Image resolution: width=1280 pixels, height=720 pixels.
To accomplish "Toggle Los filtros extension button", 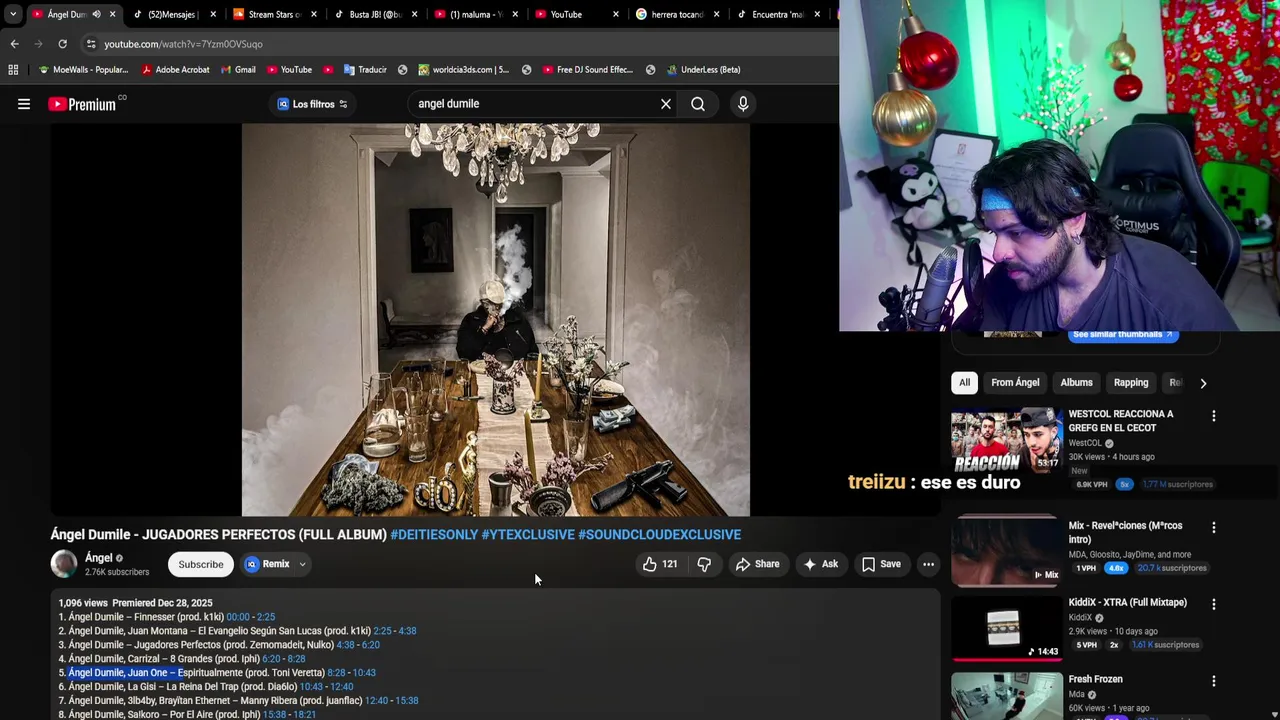I will [312, 104].
